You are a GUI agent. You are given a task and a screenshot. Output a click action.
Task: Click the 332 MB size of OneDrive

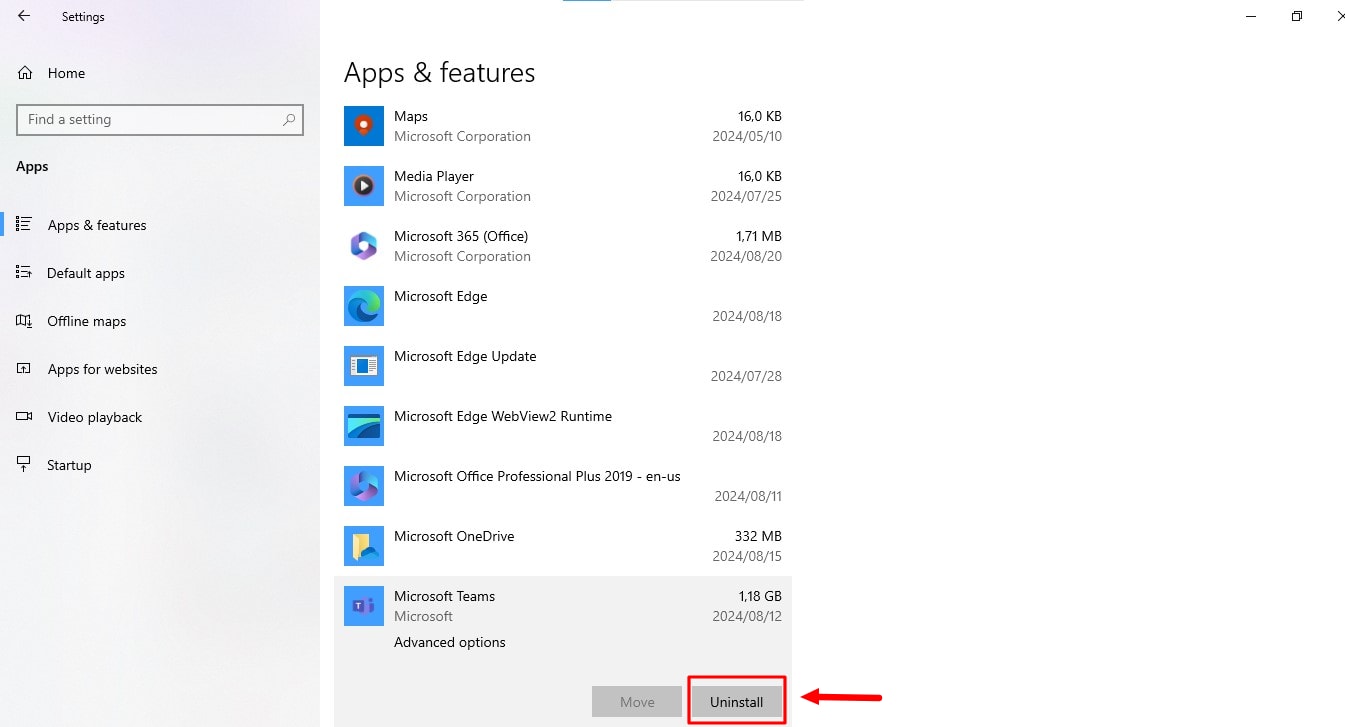pyautogui.click(x=758, y=536)
